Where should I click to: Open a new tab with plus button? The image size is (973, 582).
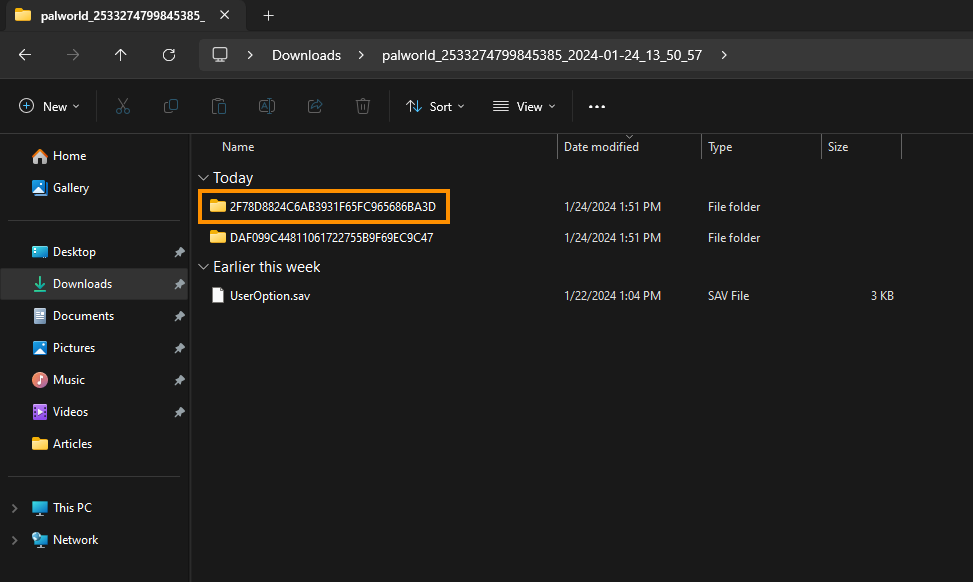click(x=269, y=16)
